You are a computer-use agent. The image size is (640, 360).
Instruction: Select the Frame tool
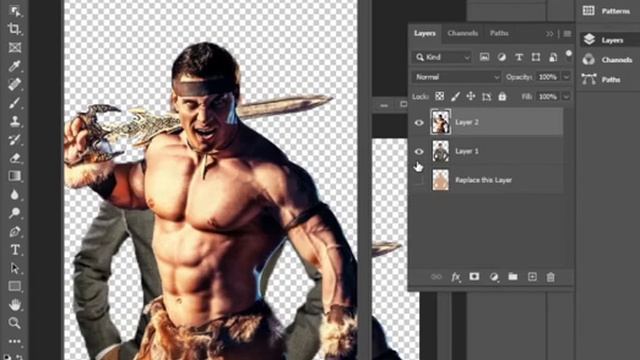coord(15,47)
